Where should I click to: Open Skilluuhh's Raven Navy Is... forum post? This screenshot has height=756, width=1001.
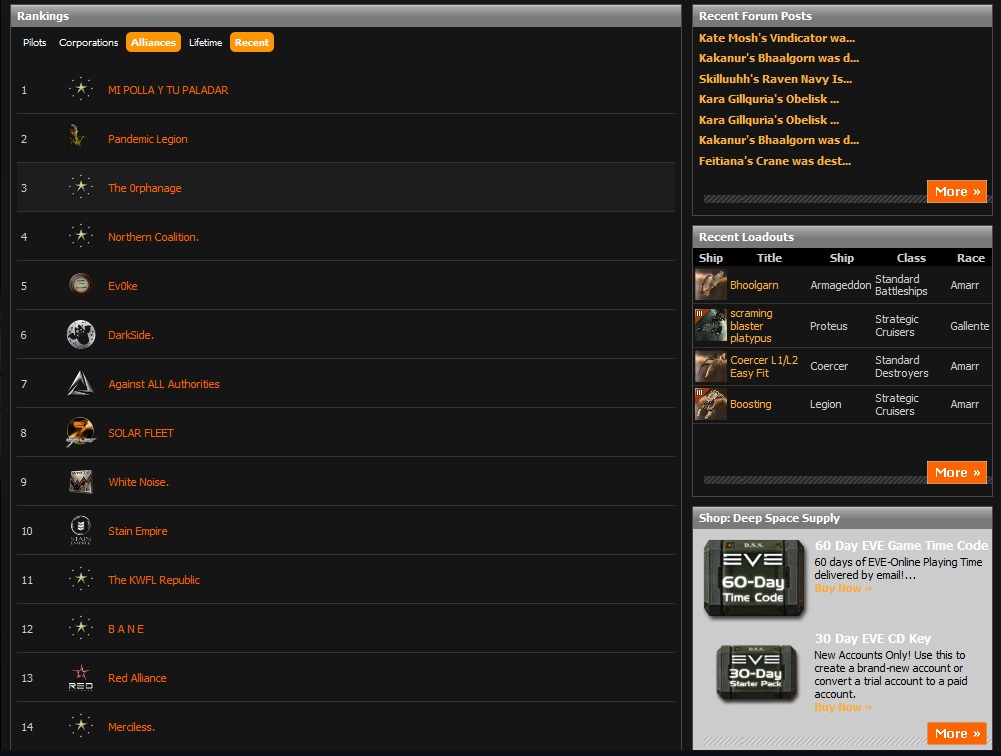(775, 79)
